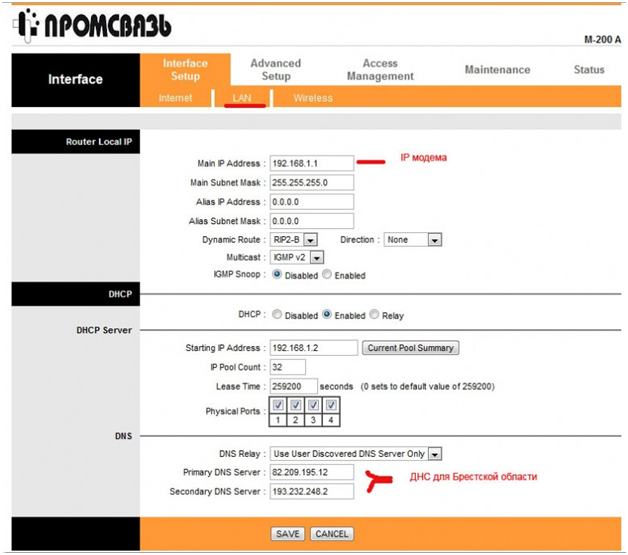Select DHCP Disabled radio button
The image size is (628, 555).
pyautogui.click(x=277, y=315)
